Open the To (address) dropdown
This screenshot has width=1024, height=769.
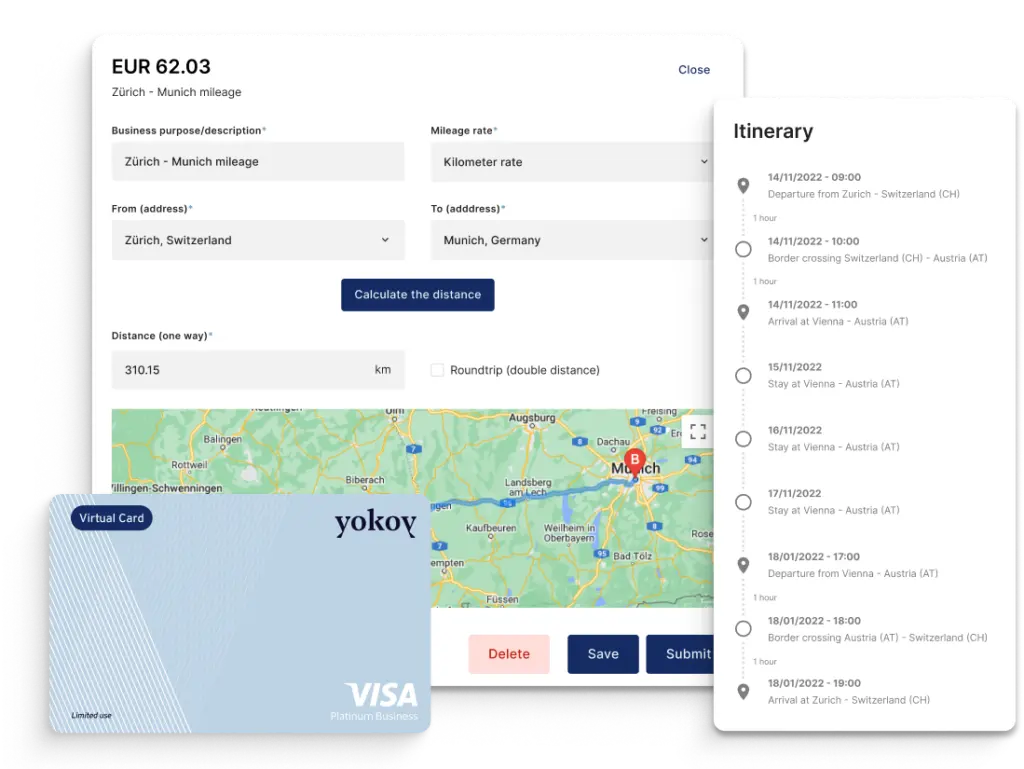coord(571,240)
